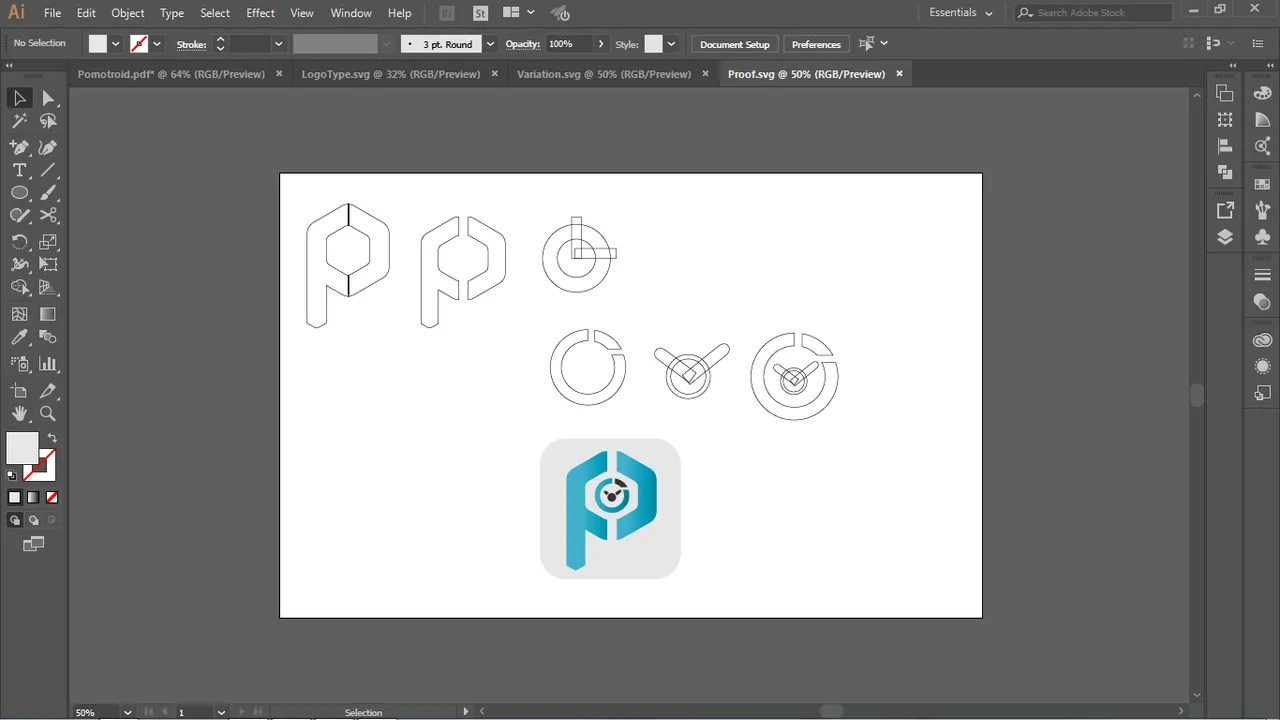
Task: Choose the Artboard tool
Action: pyautogui.click(x=19, y=391)
